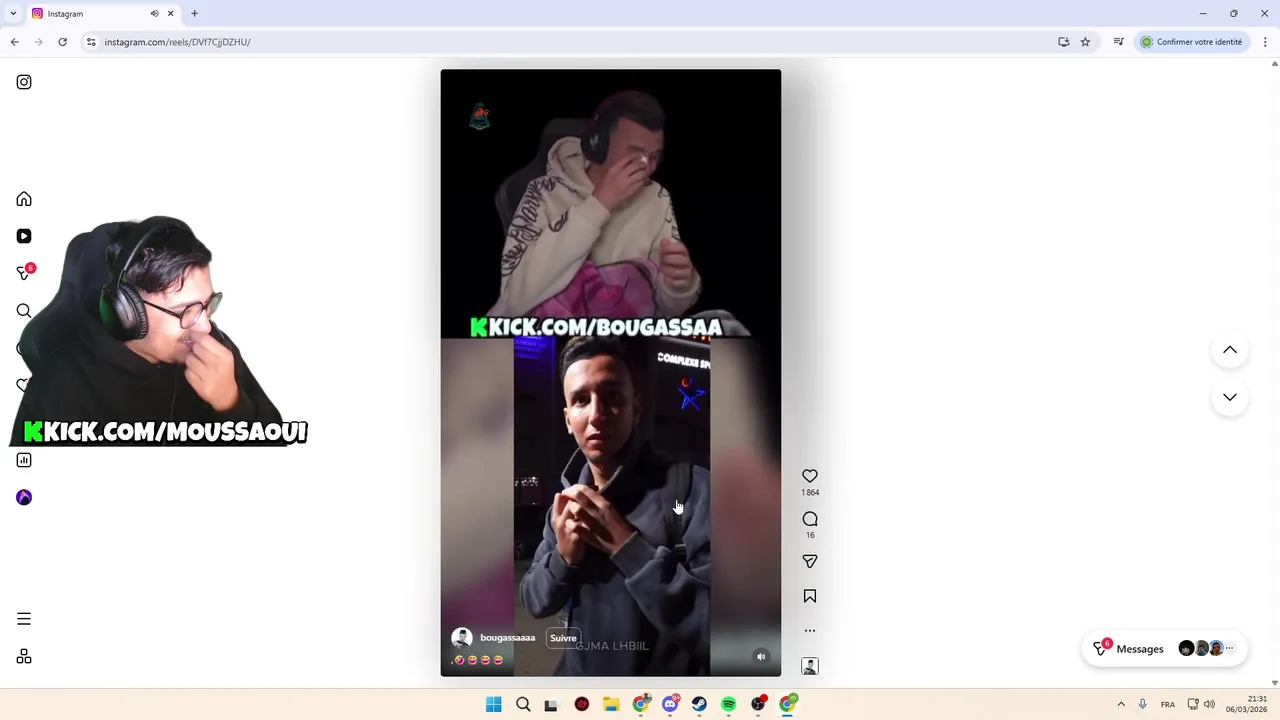Open your profile avatar in sidebar

click(24, 497)
